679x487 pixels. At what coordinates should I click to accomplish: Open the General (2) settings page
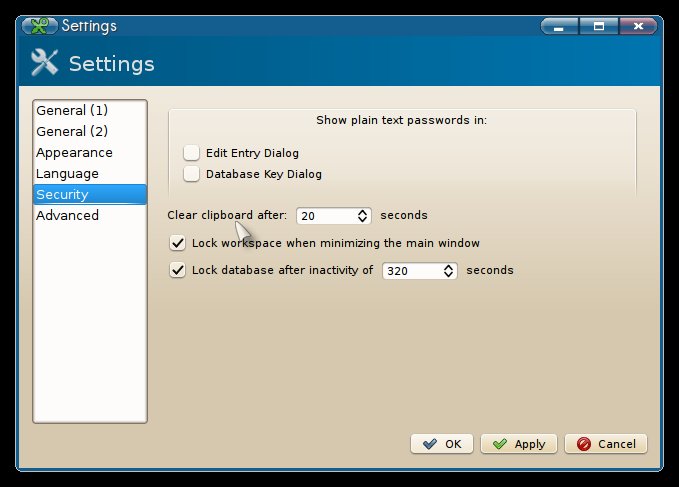[x=71, y=131]
